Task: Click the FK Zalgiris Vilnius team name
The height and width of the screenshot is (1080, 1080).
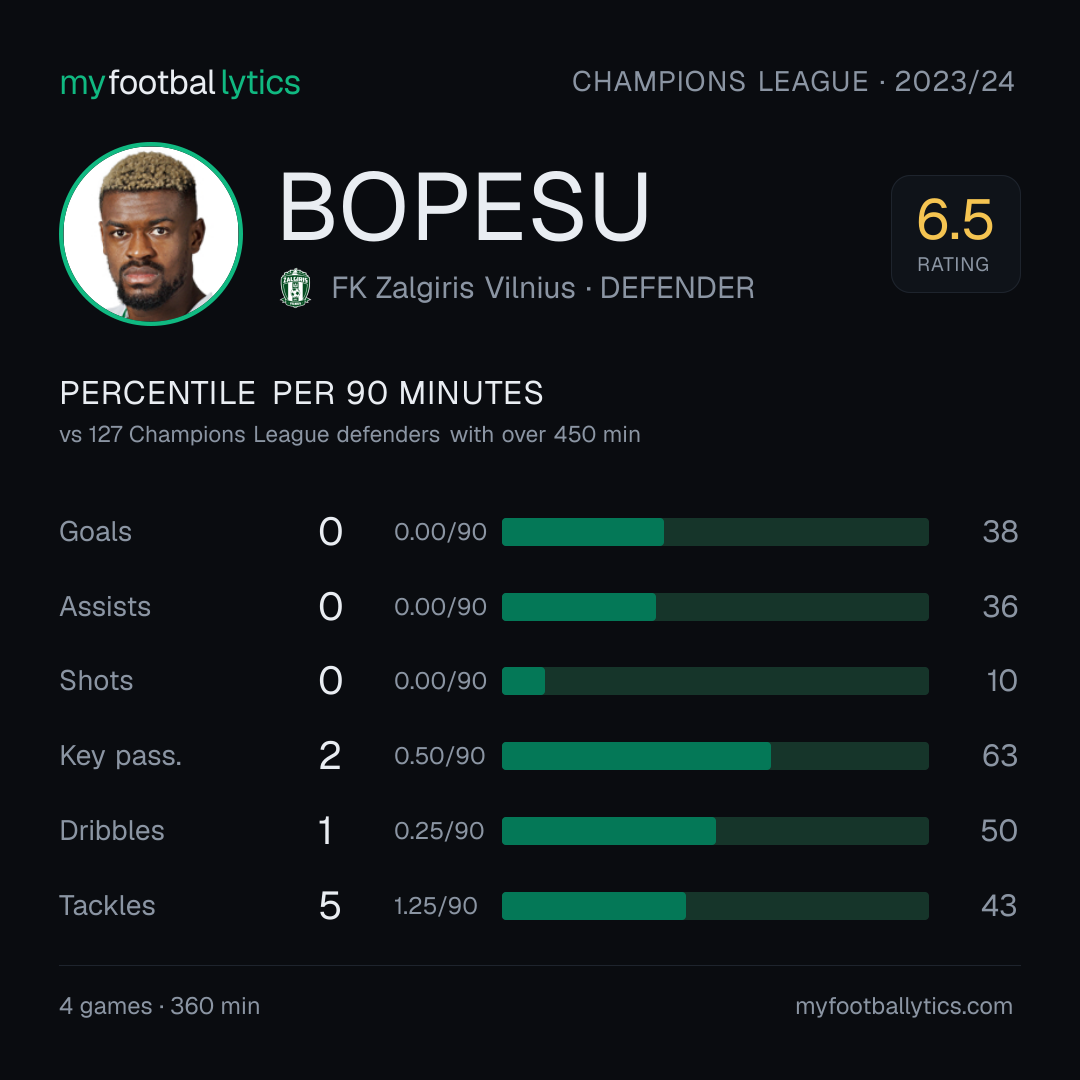Action: 453,288
